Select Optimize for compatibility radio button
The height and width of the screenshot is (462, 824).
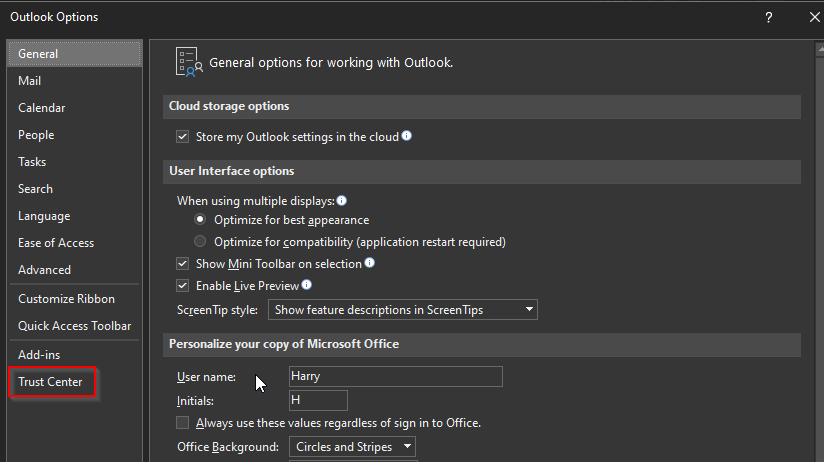coord(201,242)
